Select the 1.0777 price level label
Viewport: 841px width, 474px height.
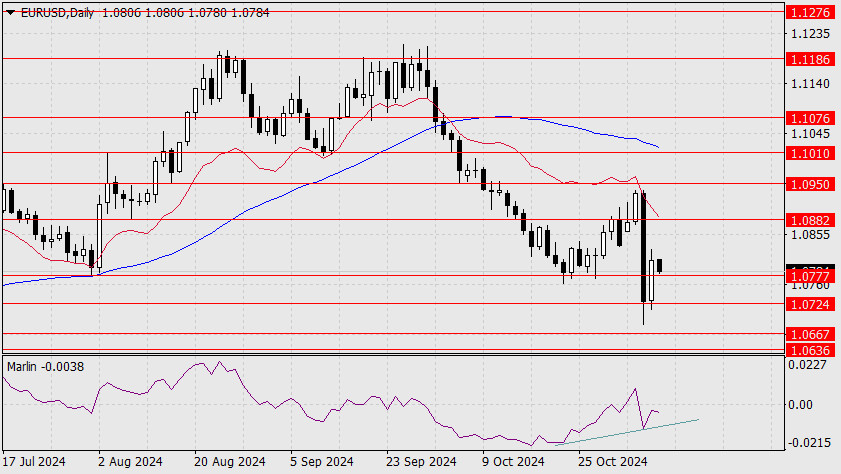810,277
